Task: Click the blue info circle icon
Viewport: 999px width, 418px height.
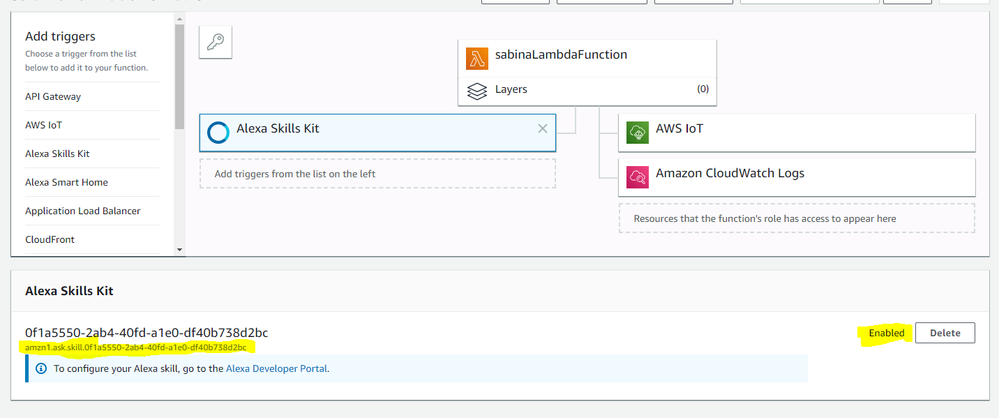Action: click(x=41, y=368)
